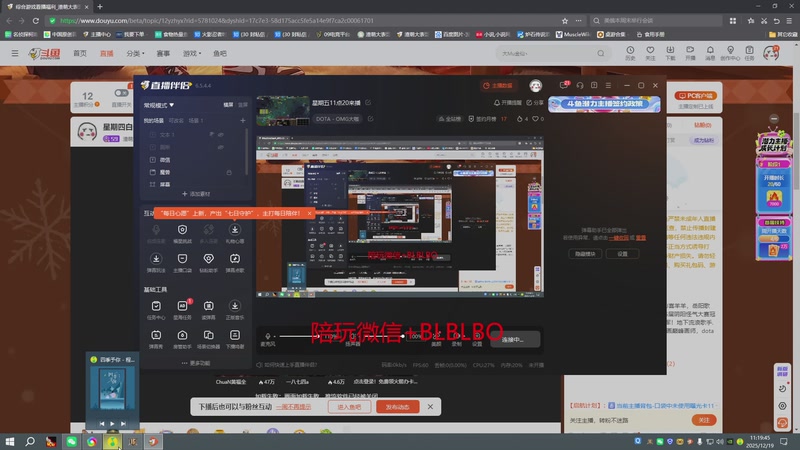Viewport: 800px width, 450px height.
Task: Expand the 常规模式 mode dropdown
Action: pyautogui.click(x=159, y=105)
